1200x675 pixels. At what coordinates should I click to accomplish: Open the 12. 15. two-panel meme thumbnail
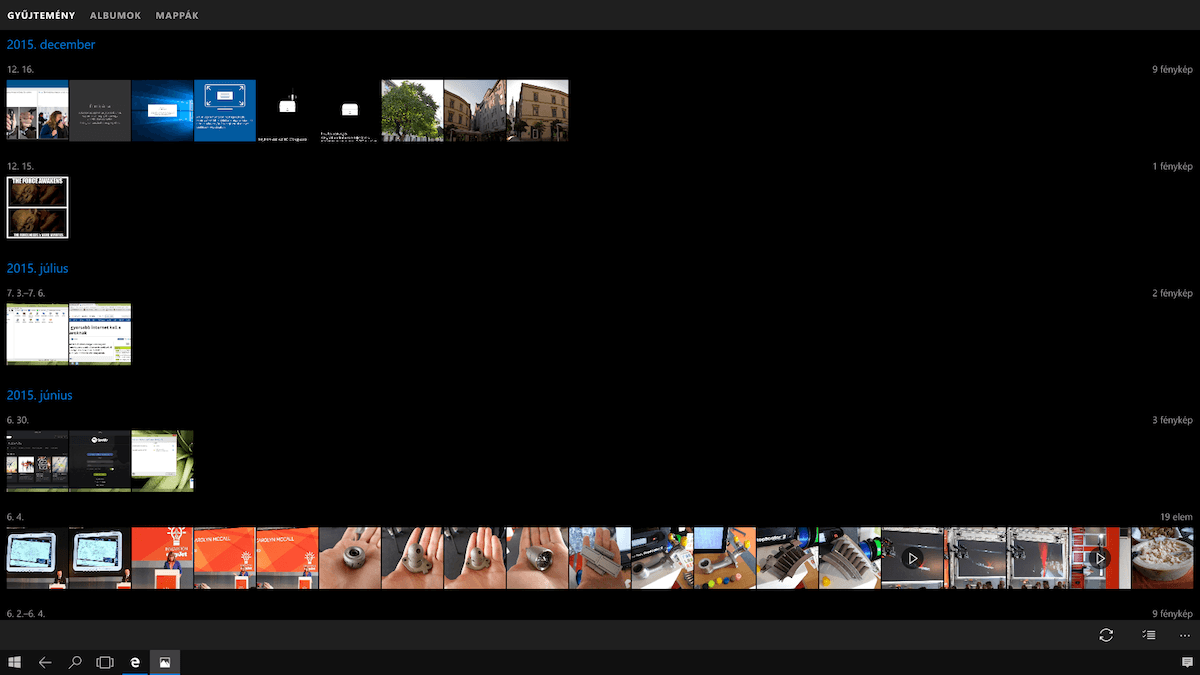click(37, 207)
